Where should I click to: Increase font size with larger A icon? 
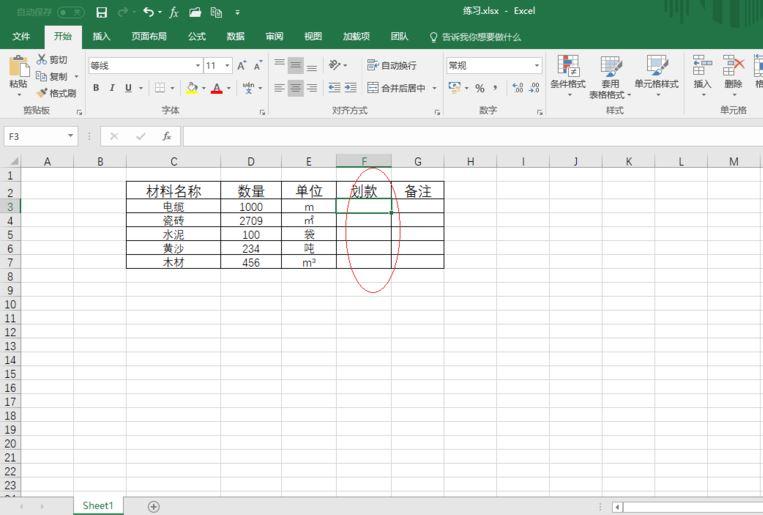(x=241, y=66)
